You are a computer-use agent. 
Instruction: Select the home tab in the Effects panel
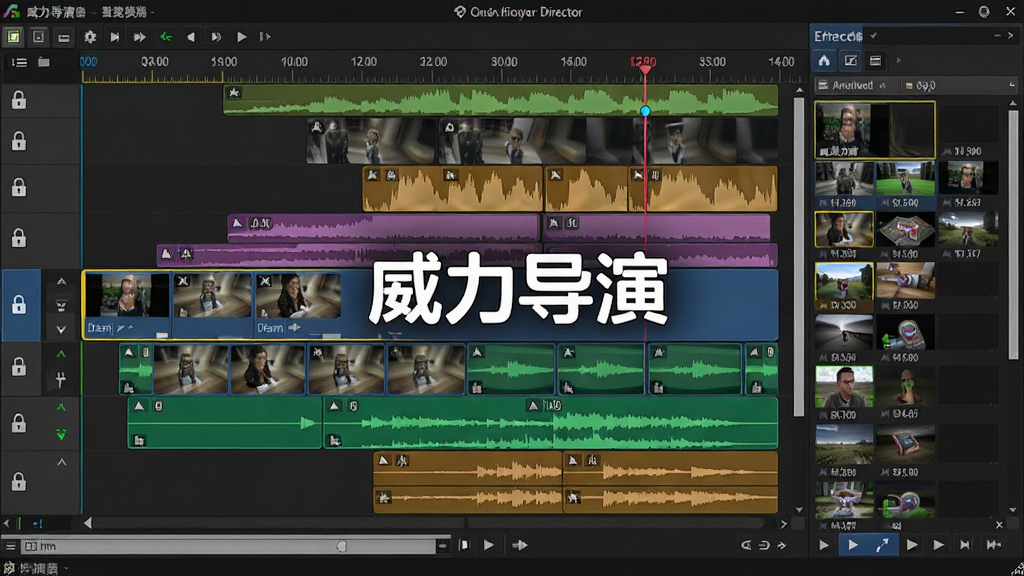click(x=824, y=61)
